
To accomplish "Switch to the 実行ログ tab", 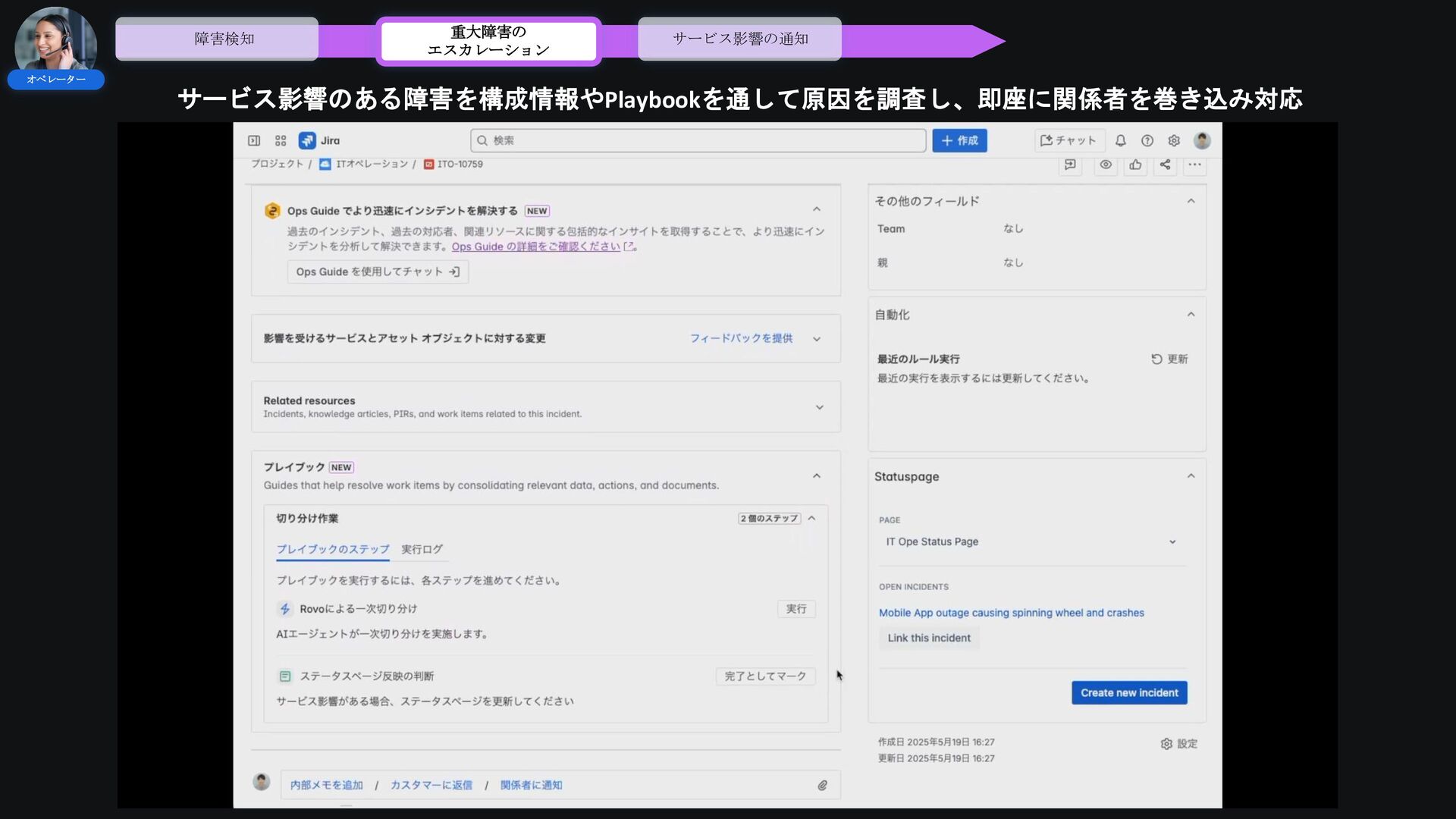I will tap(422, 549).
